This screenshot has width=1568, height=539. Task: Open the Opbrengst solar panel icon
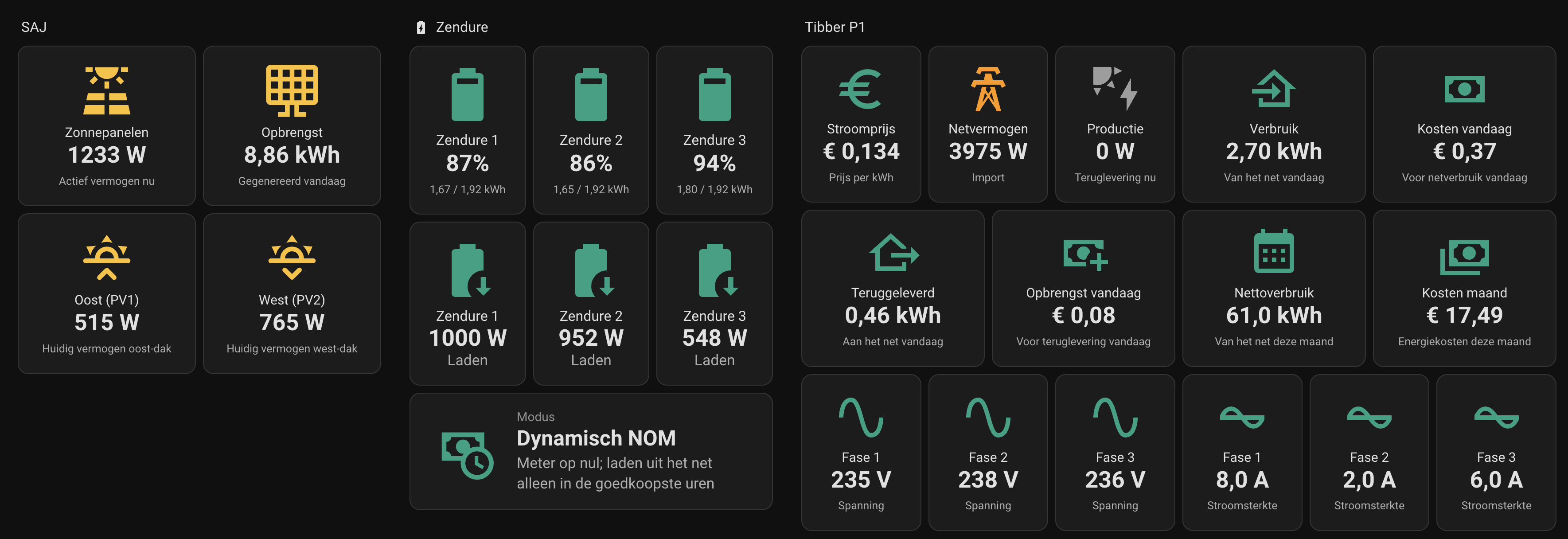tap(292, 91)
